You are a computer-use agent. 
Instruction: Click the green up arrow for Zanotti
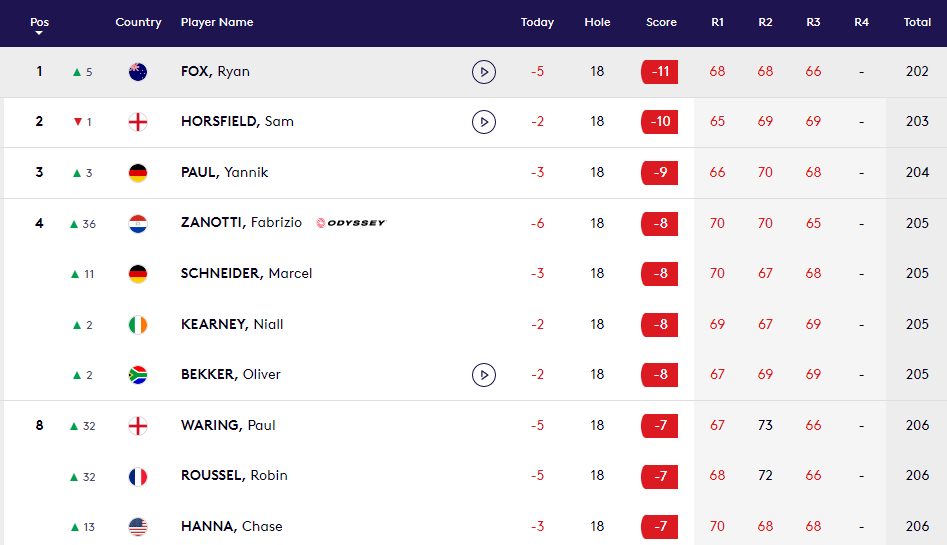73,224
